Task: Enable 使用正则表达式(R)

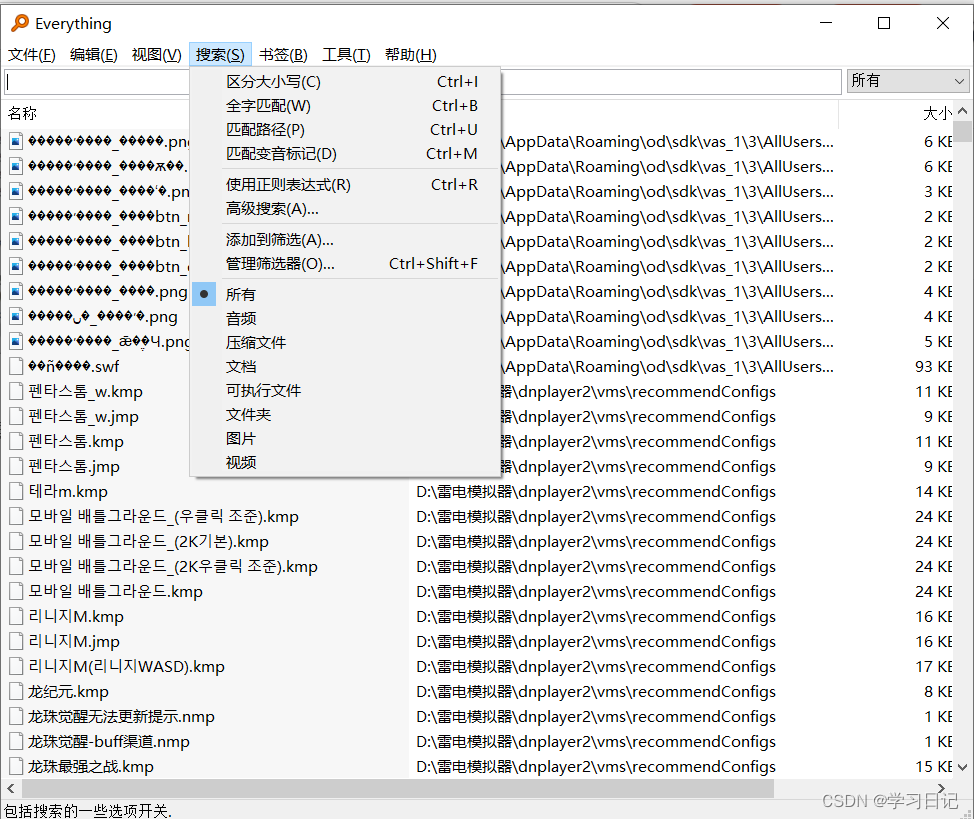Action: click(x=345, y=185)
